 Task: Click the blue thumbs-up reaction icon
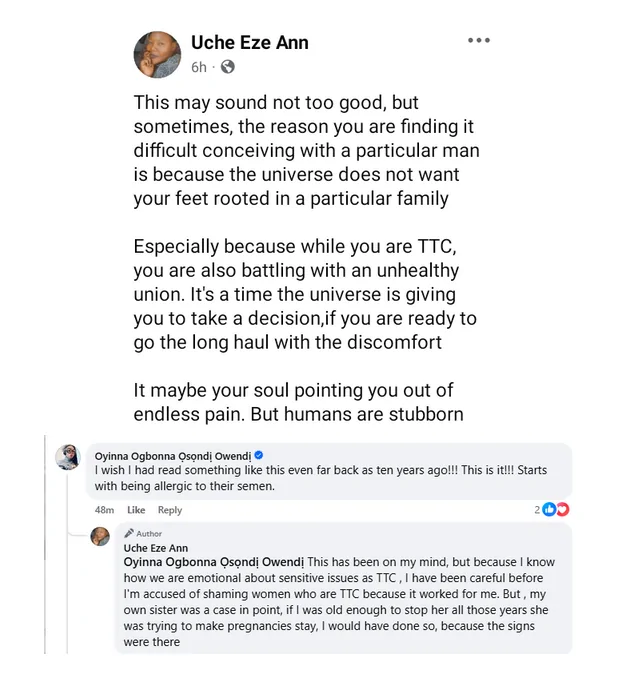(549, 509)
